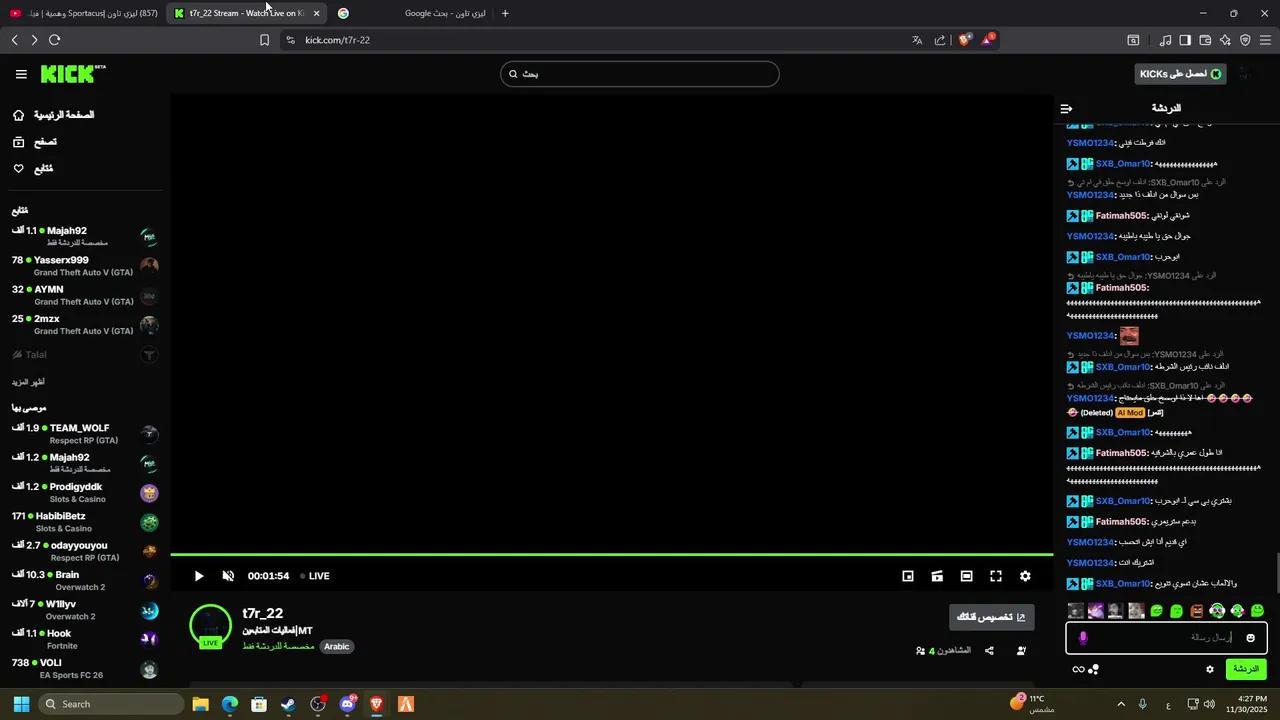Toggle the browser sidebar panel icon

point(1185,40)
